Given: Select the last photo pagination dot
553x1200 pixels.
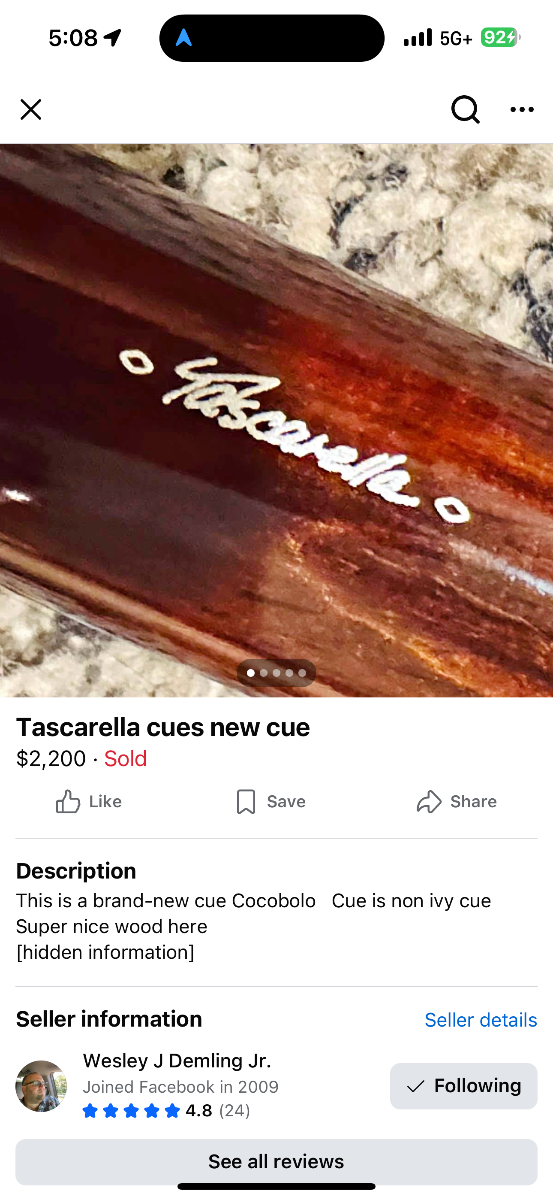Looking at the screenshot, I should pos(301,673).
